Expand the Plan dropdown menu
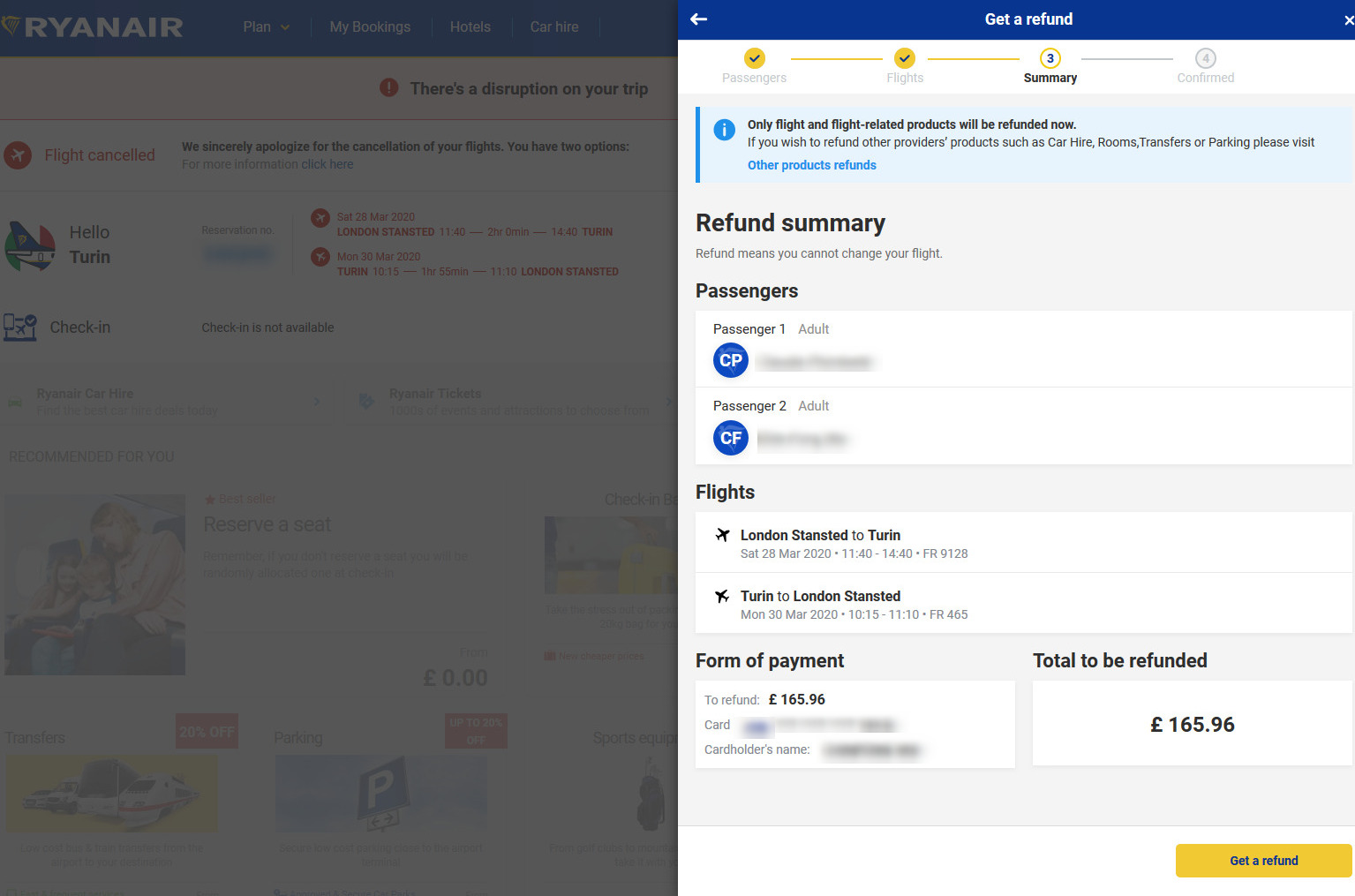The height and width of the screenshot is (896, 1355). [x=266, y=27]
